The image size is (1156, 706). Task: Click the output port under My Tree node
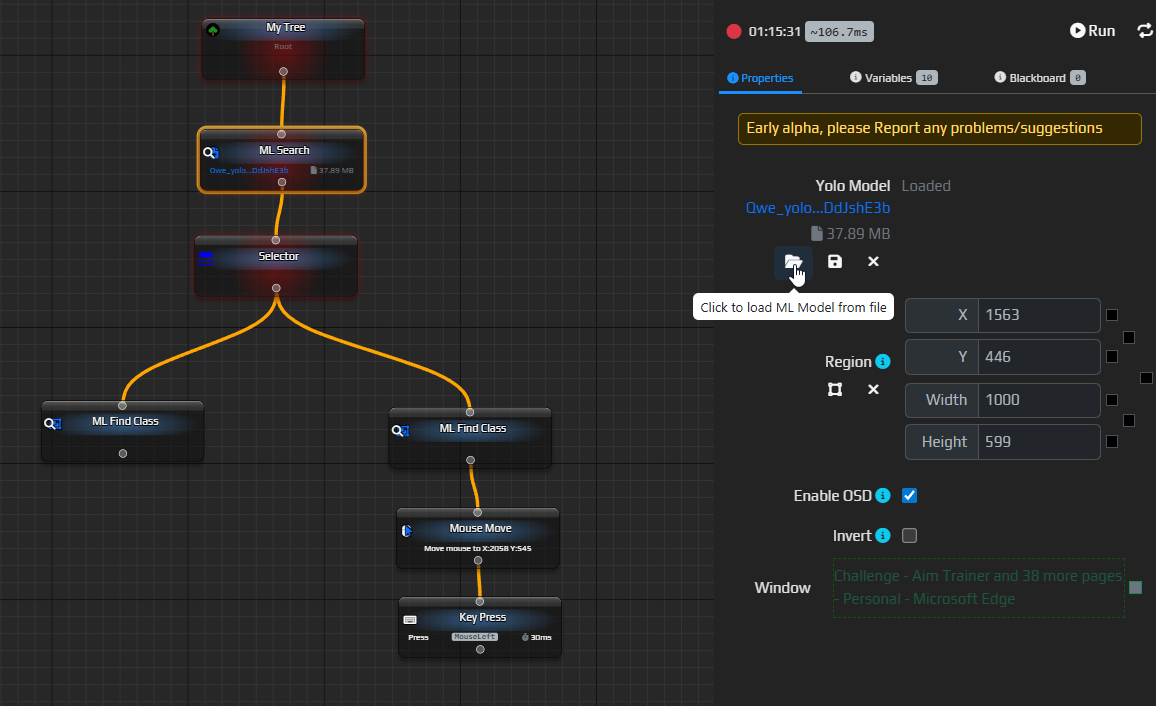(x=283, y=71)
